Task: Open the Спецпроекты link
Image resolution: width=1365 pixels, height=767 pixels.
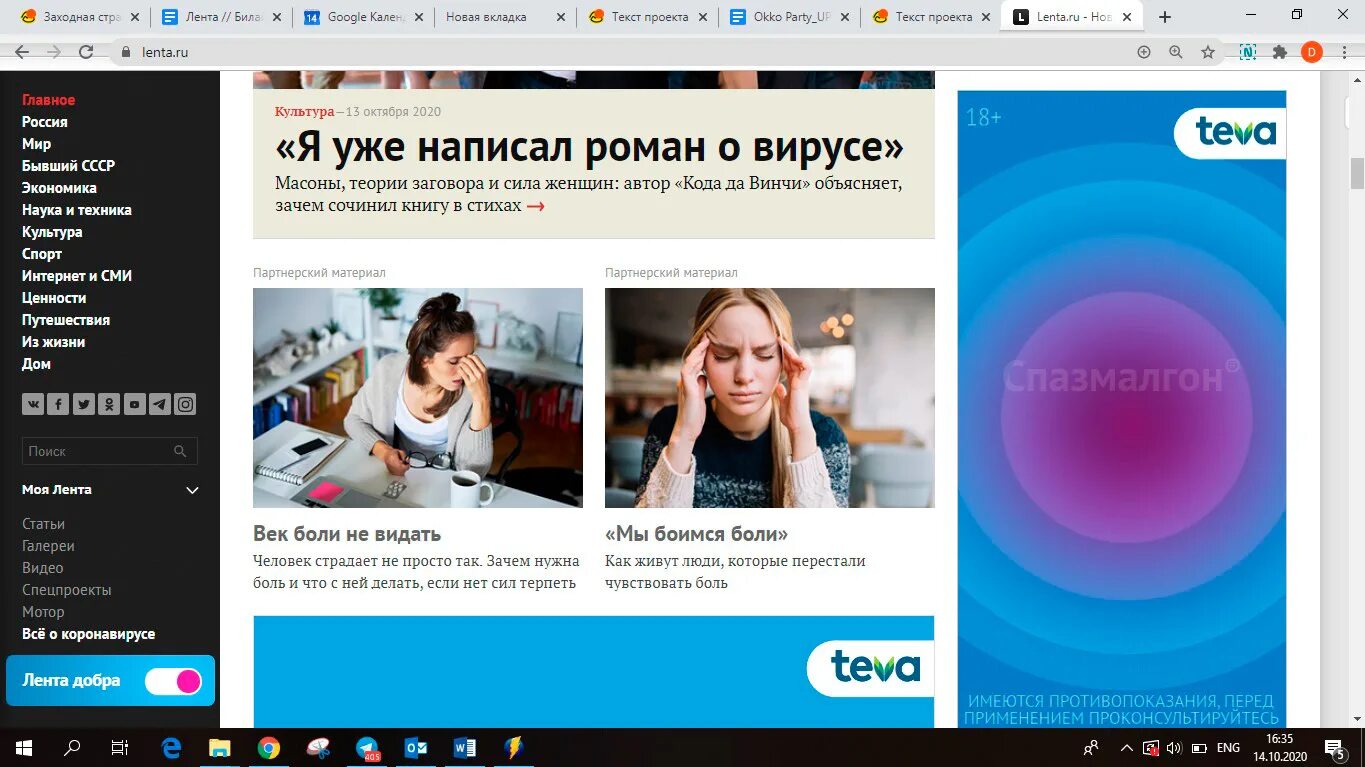Action: 67,590
